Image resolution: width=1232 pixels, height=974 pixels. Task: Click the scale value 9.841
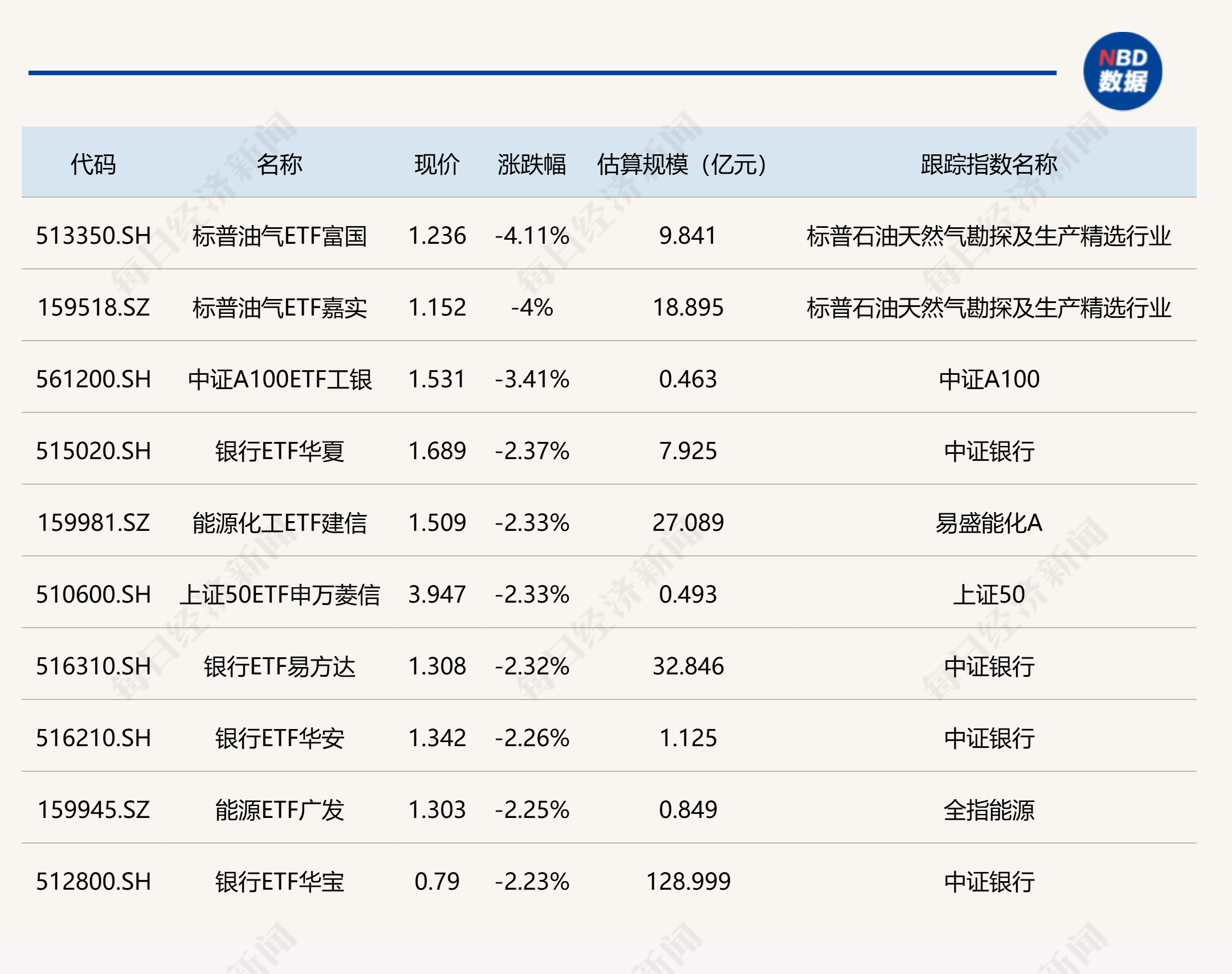point(688,235)
